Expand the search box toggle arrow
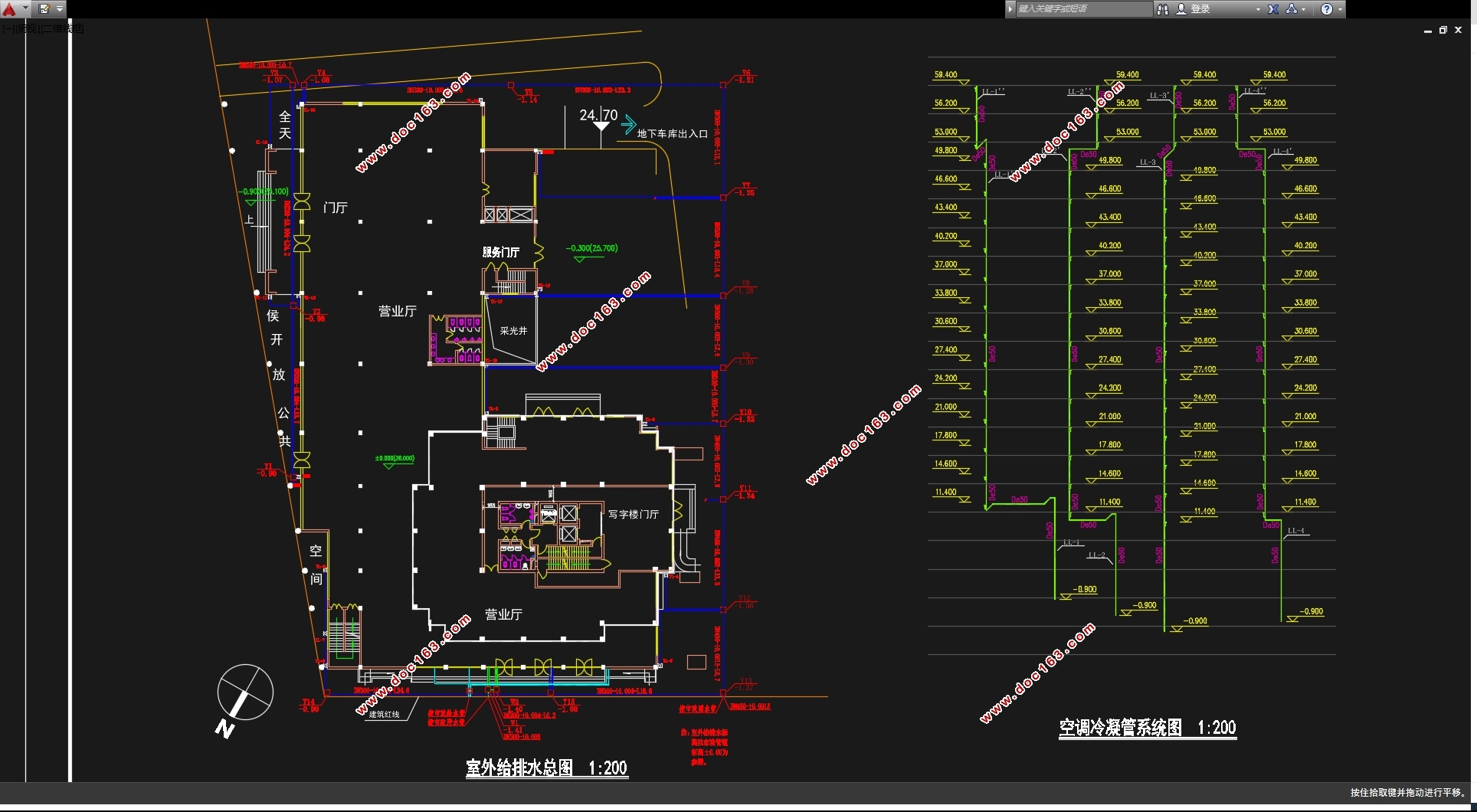This screenshot has width=1477, height=812. [1010, 9]
